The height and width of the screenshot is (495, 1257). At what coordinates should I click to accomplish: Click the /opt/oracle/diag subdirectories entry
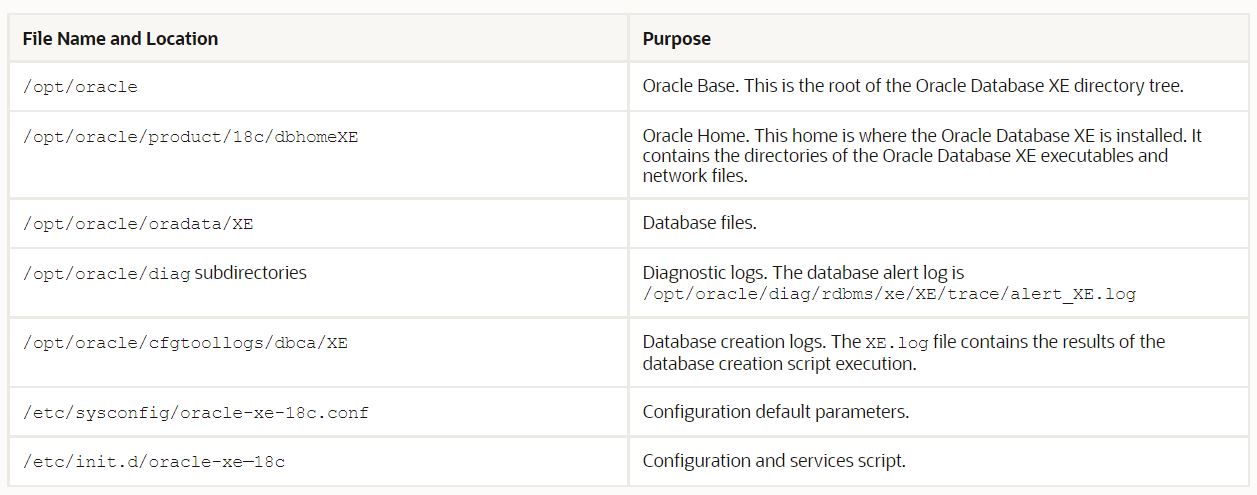[x=164, y=273]
